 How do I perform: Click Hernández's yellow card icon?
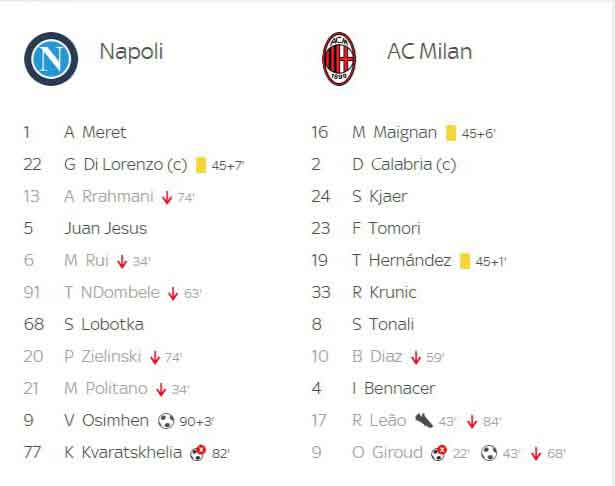click(x=465, y=261)
